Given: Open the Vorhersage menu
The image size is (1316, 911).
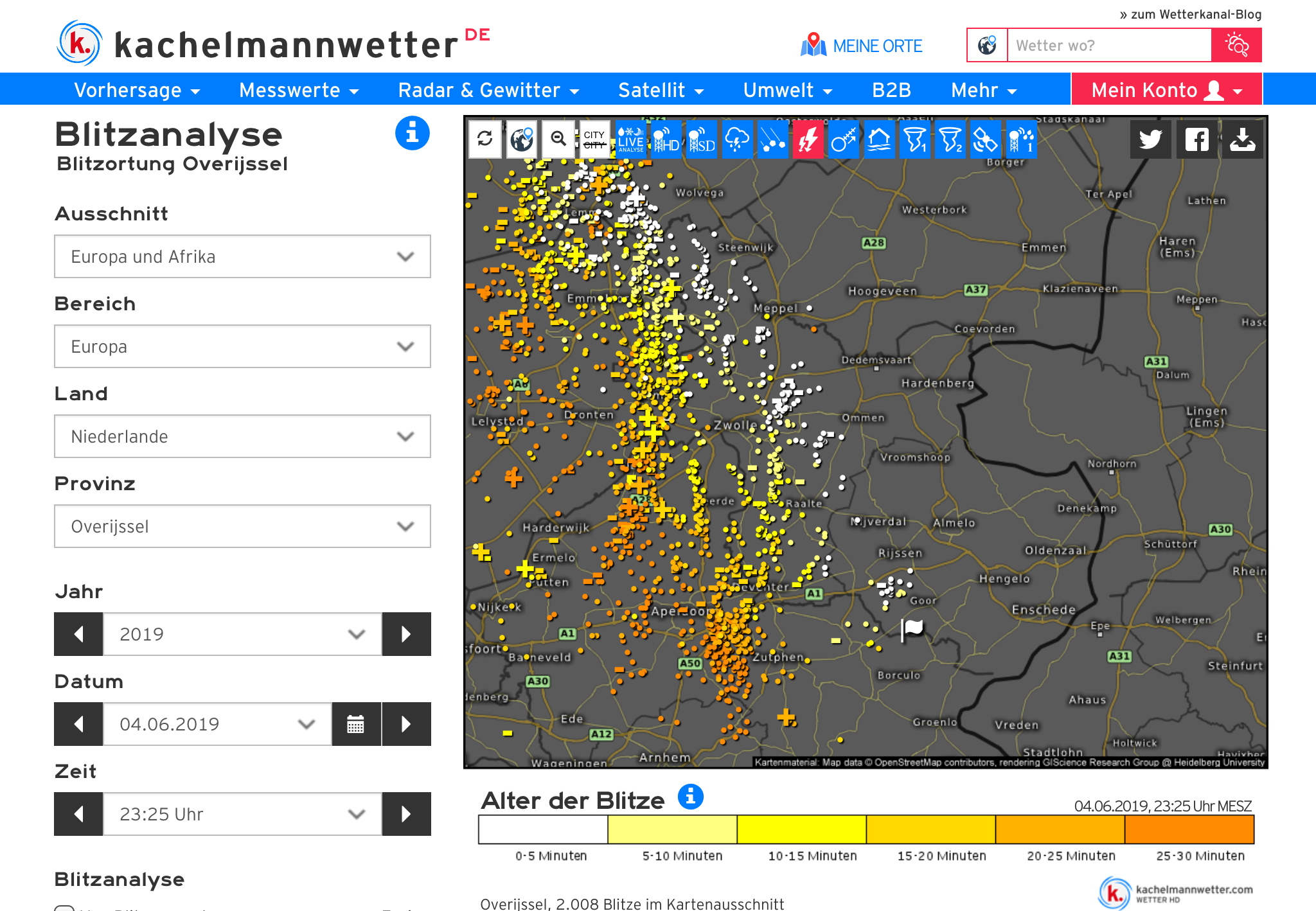Looking at the screenshot, I should (x=137, y=90).
